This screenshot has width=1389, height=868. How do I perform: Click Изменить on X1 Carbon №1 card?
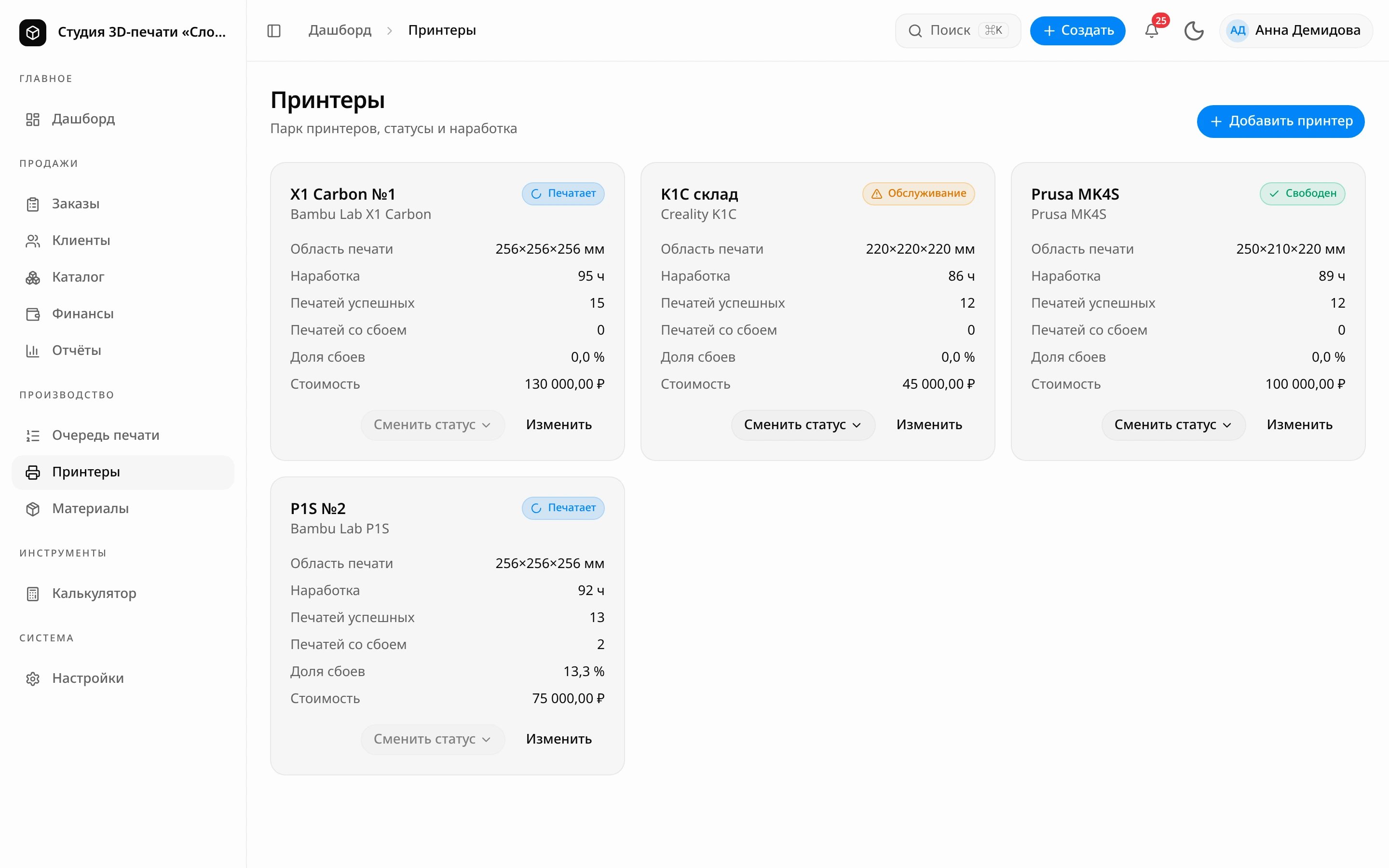pos(558,425)
